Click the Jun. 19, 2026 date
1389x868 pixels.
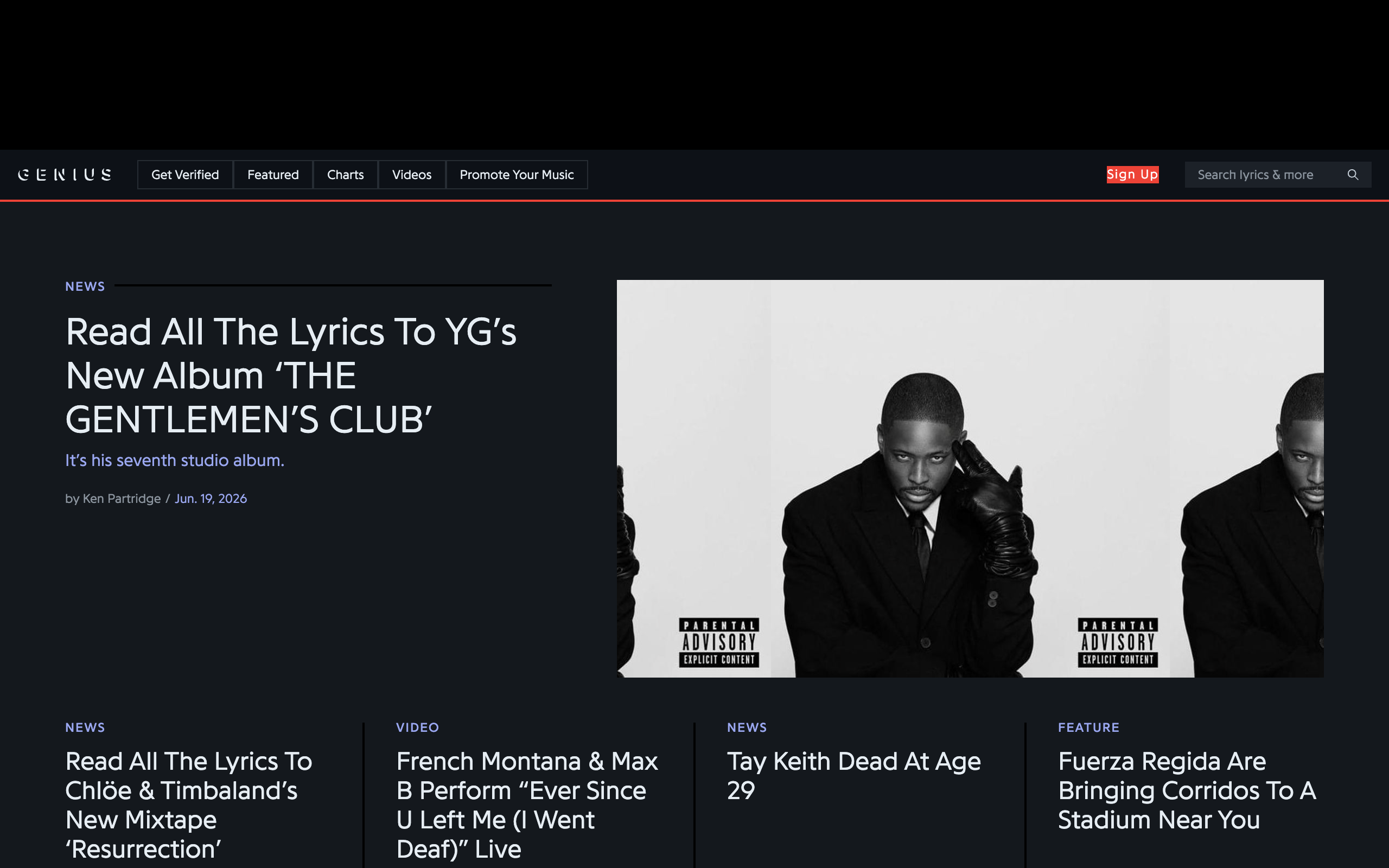pos(211,499)
